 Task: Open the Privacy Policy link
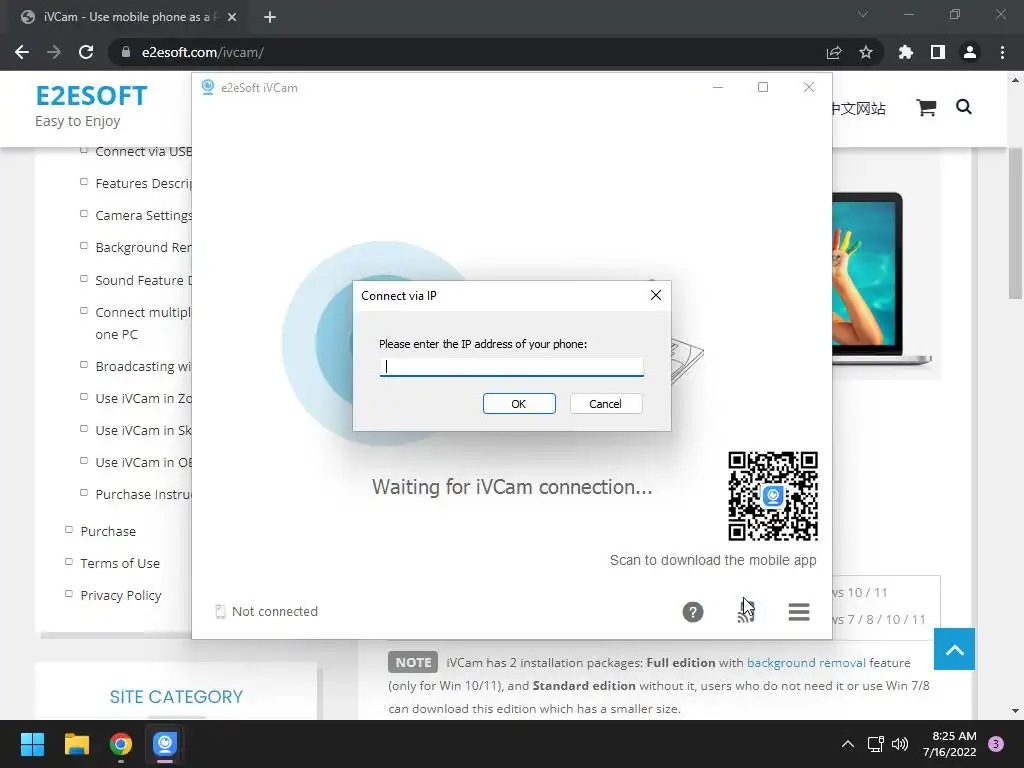(x=121, y=596)
